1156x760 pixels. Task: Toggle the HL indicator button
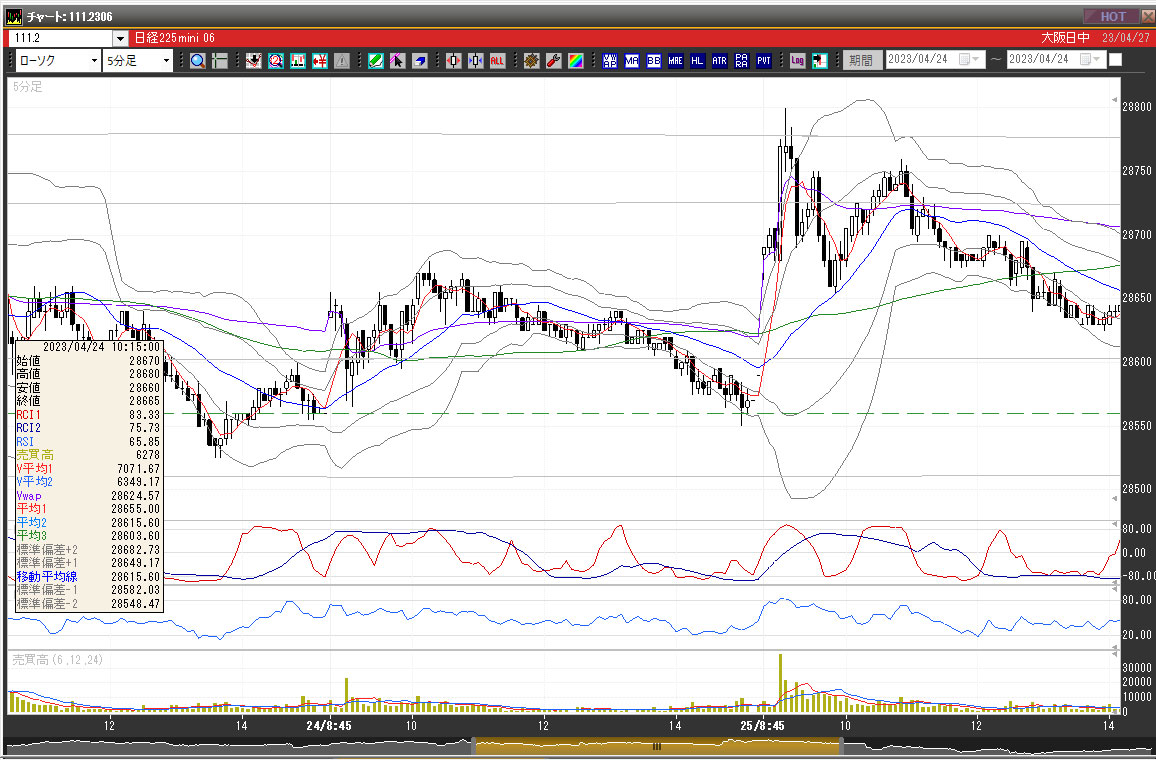[x=697, y=60]
